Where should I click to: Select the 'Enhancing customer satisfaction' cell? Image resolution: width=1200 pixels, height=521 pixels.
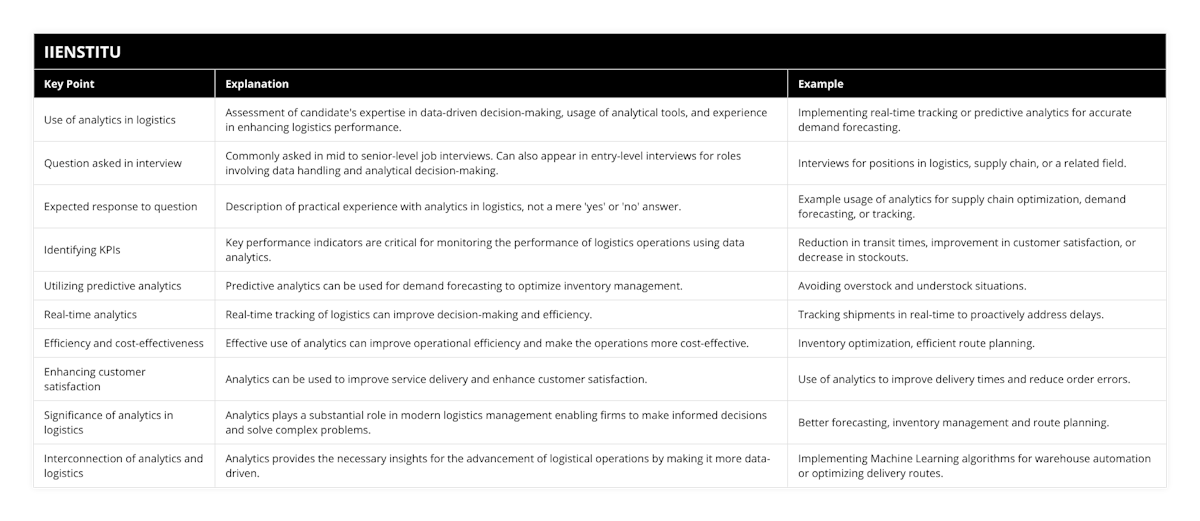tap(95, 379)
